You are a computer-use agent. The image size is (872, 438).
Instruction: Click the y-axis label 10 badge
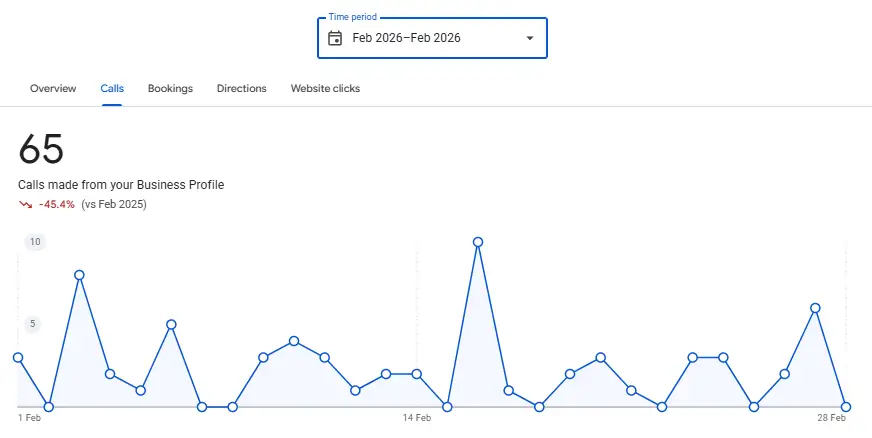click(35, 242)
